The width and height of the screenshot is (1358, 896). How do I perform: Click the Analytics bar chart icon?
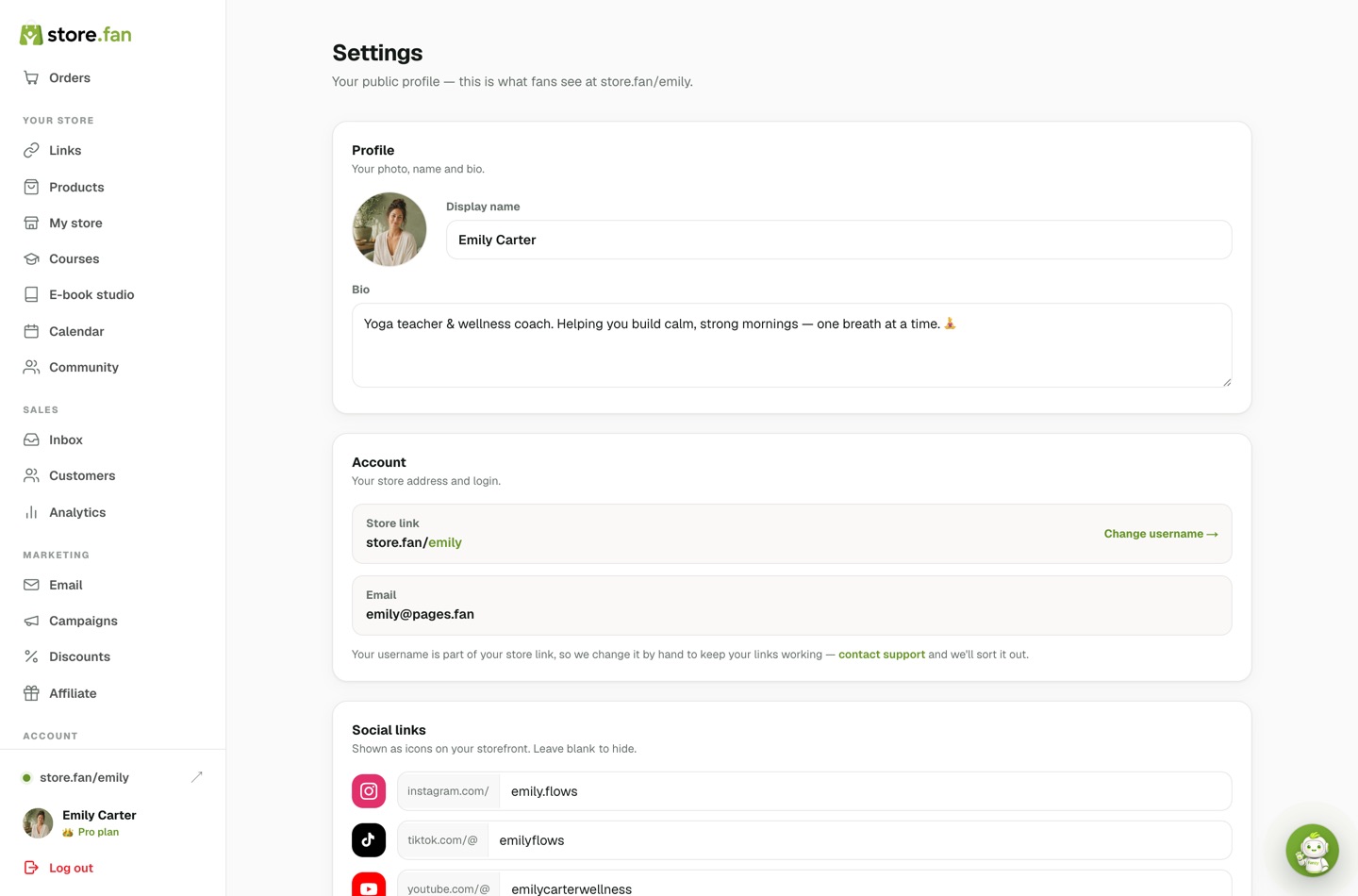click(31, 512)
